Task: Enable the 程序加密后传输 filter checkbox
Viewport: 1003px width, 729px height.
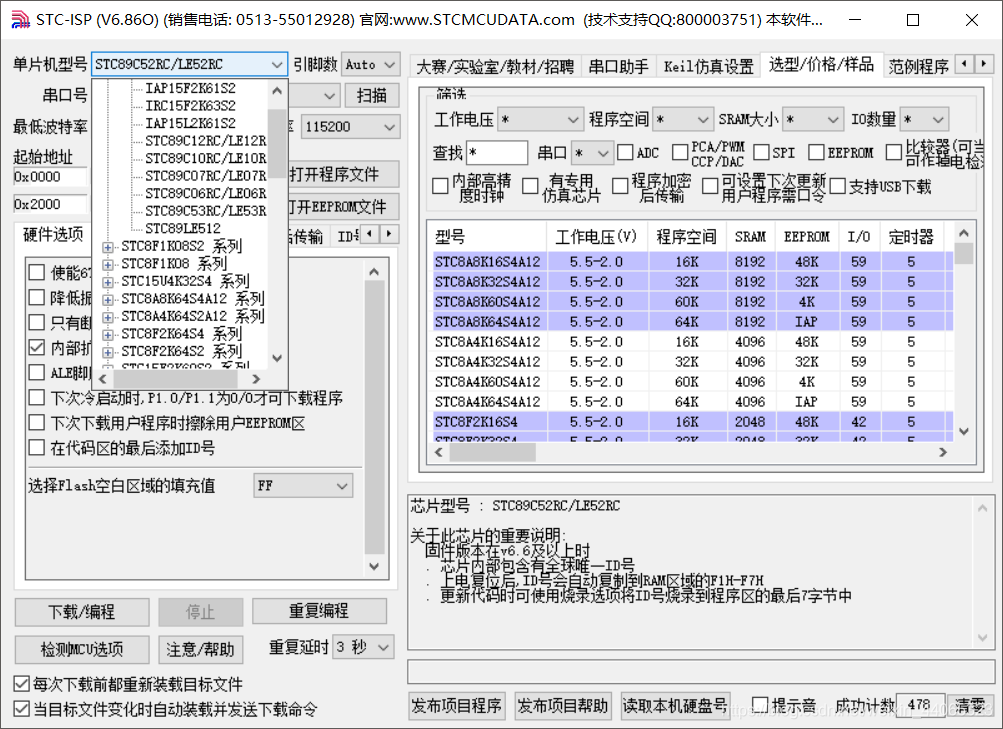Action: point(620,187)
